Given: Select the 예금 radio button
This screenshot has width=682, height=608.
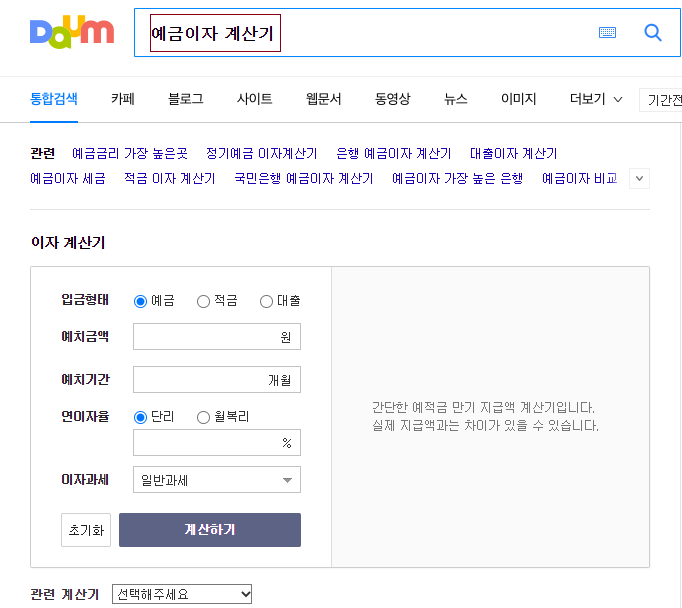Looking at the screenshot, I should (140, 301).
